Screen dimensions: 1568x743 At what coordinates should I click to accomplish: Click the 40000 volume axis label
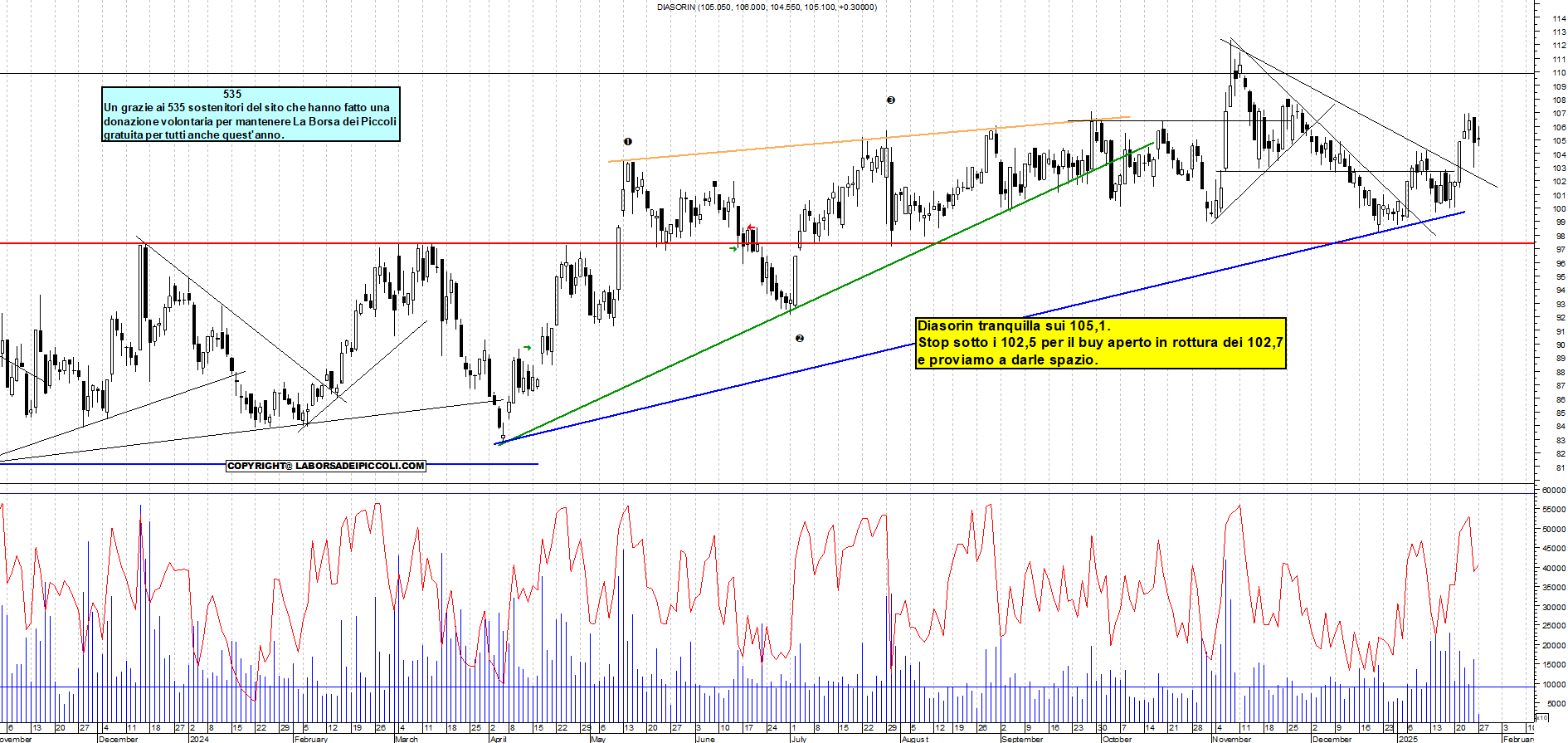click(1554, 569)
